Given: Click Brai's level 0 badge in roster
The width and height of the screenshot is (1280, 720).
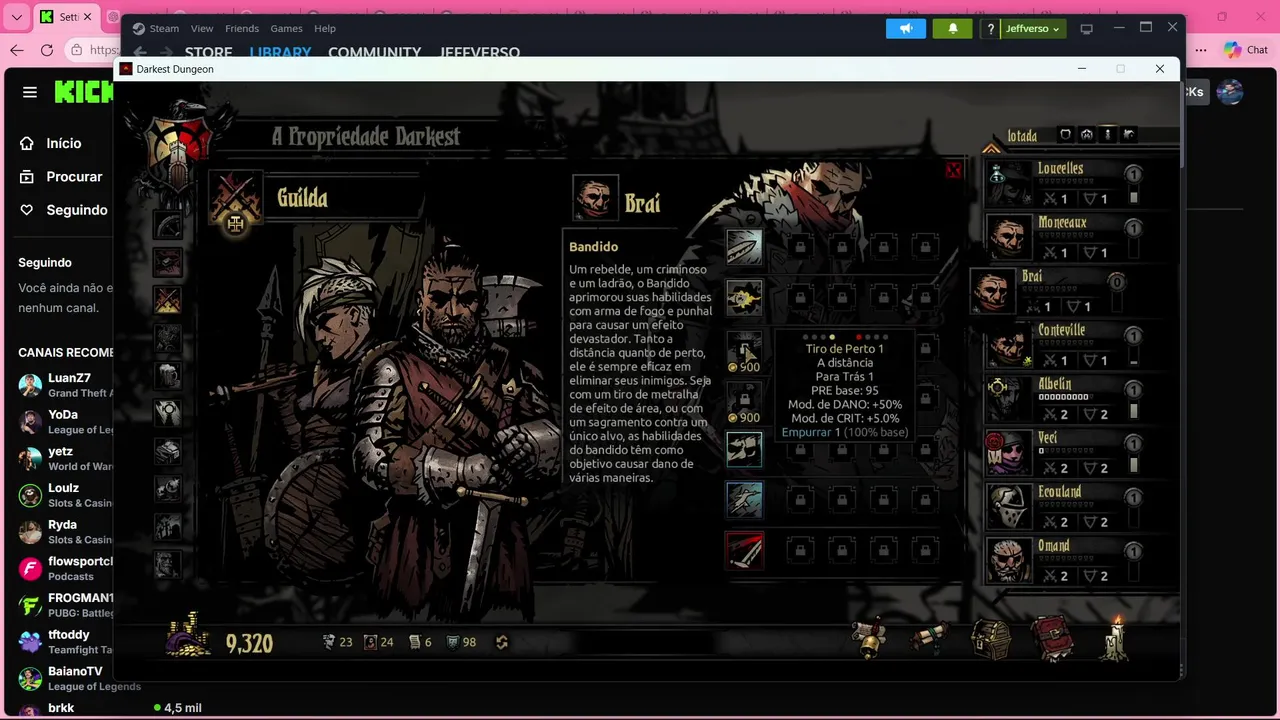Looking at the screenshot, I should [x=1117, y=282].
